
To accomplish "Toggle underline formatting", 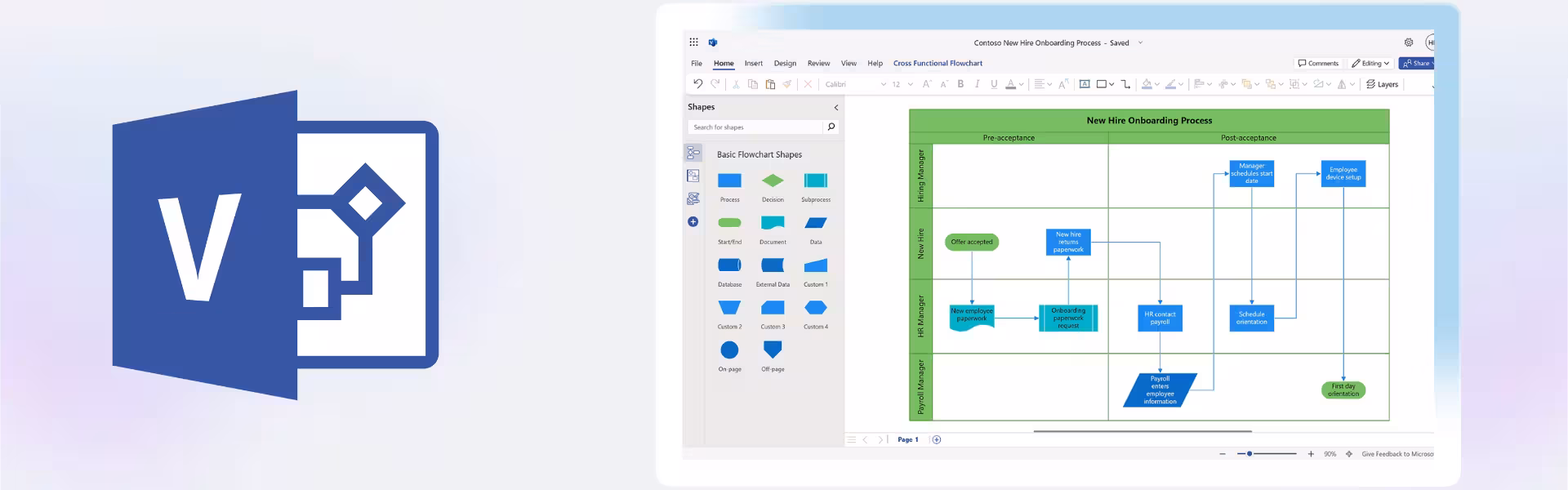I will click(x=994, y=84).
